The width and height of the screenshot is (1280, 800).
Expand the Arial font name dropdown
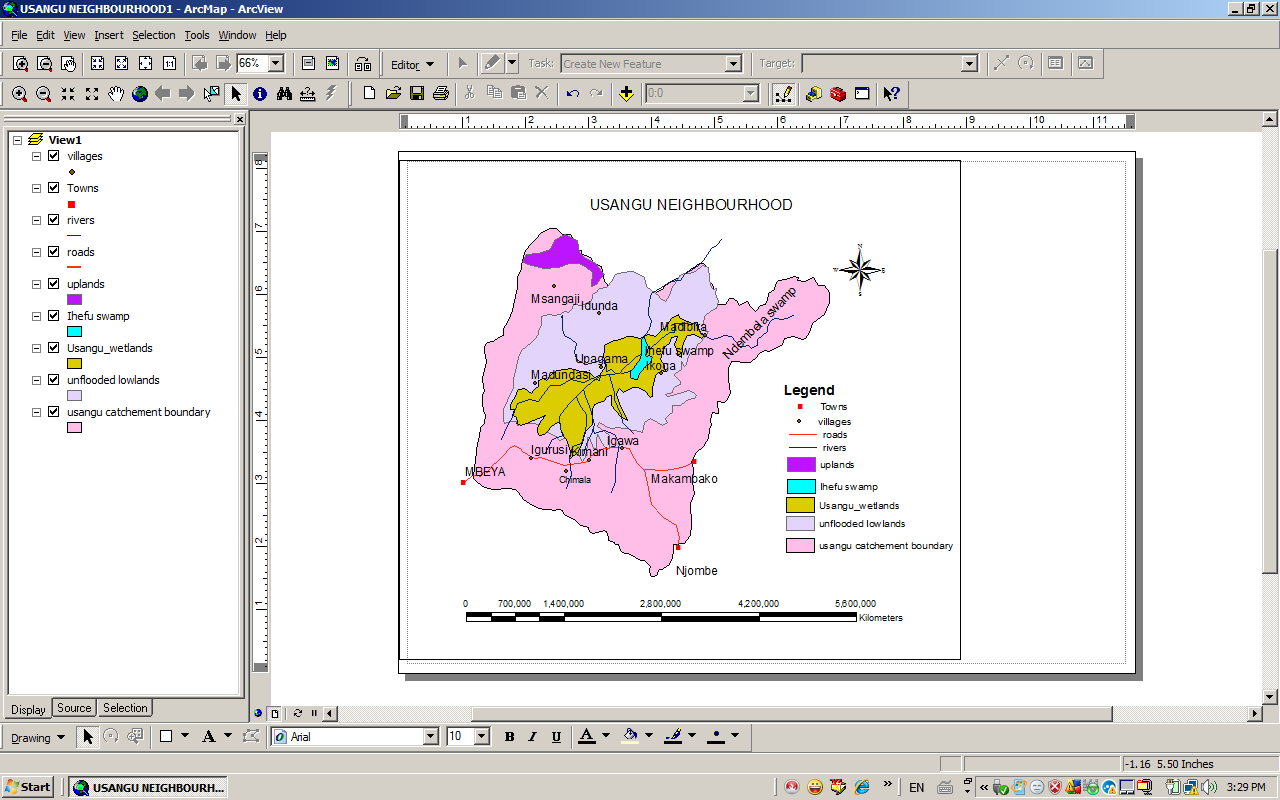pyautogui.click(x=431, y=737)
